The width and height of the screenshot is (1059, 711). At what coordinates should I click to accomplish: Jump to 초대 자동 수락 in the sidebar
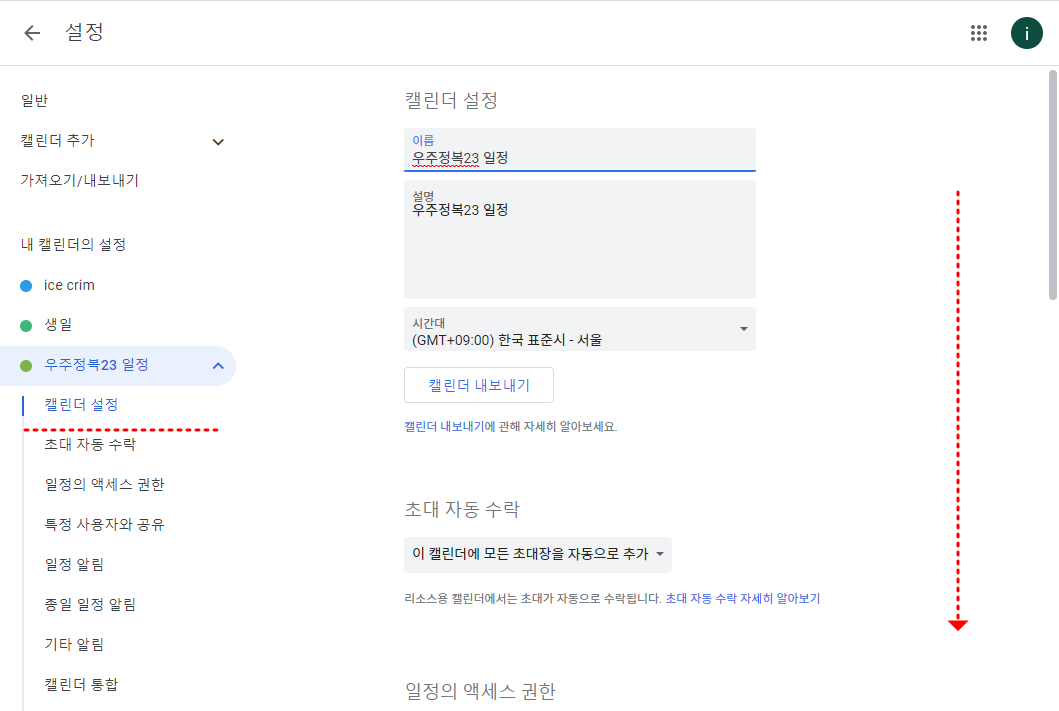pos(90,445)
